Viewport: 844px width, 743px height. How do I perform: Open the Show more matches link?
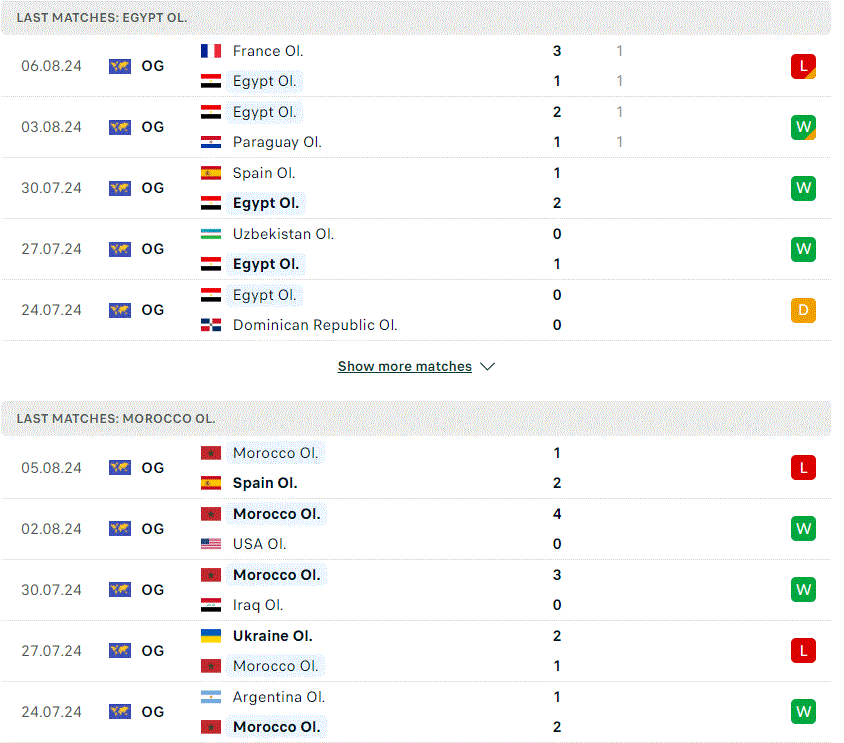(404, 367)
